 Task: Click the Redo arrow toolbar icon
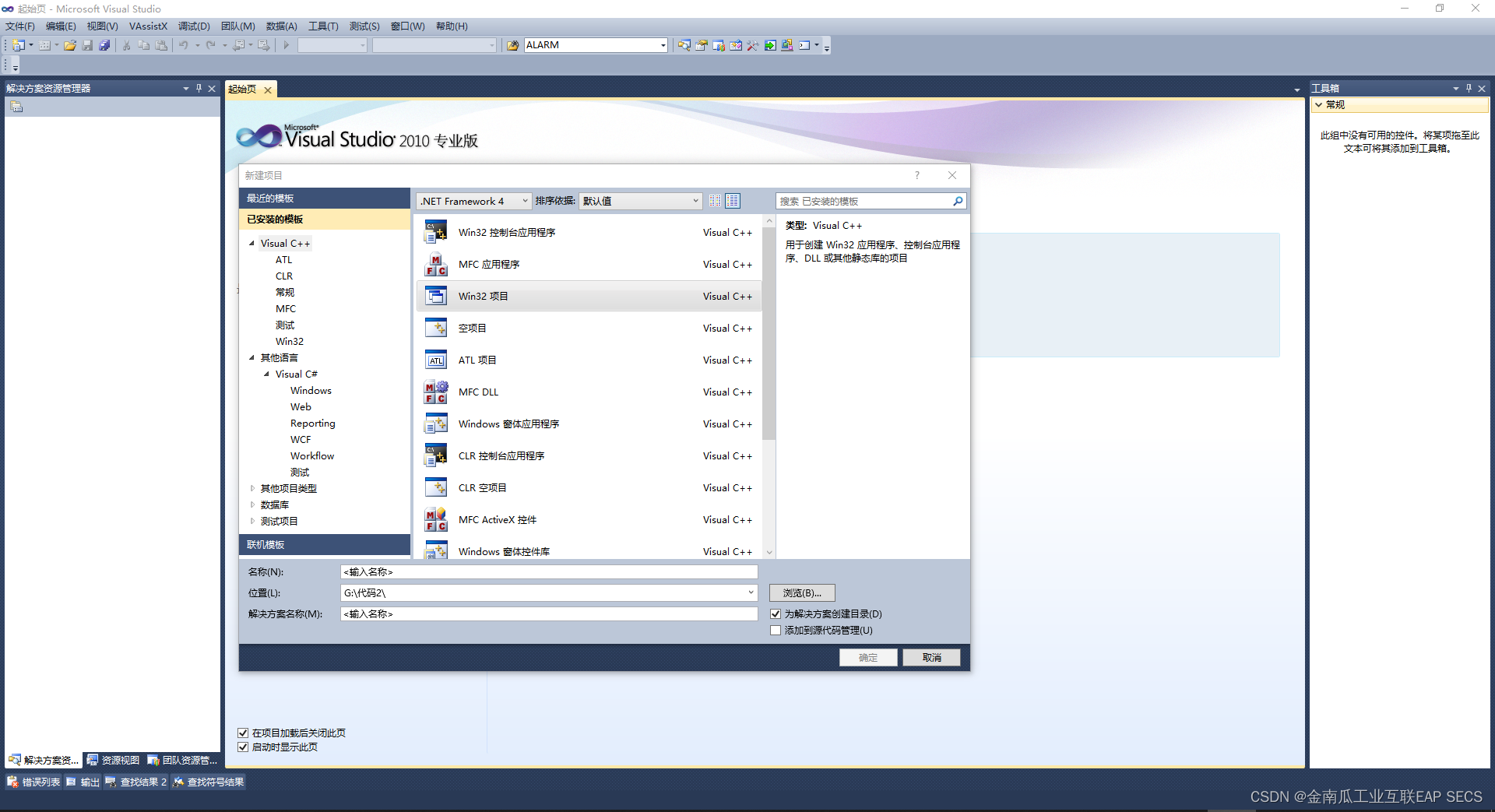click(211, 45)
